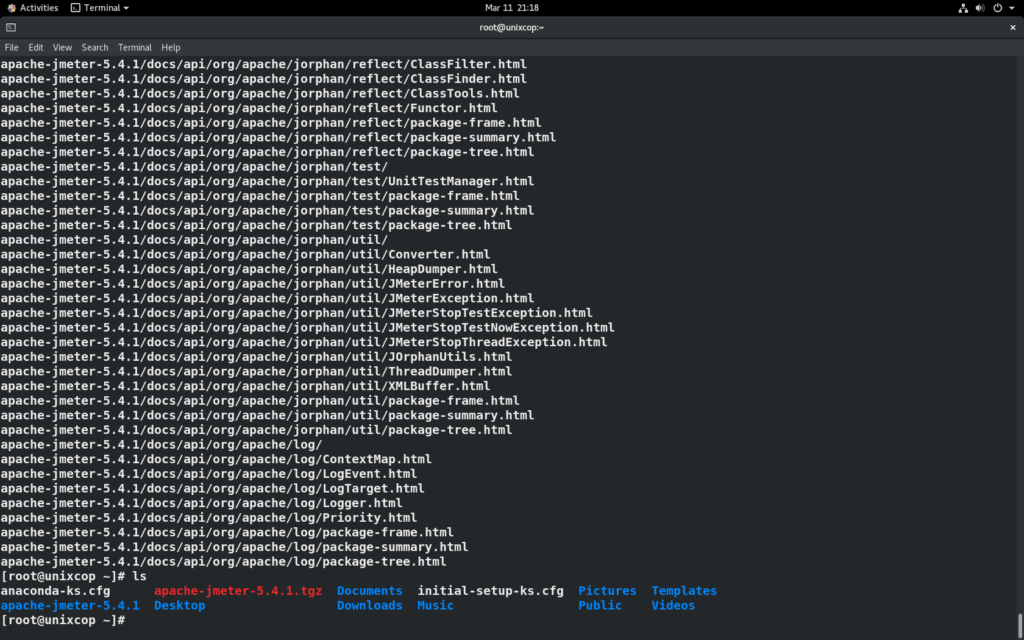Click the Pictures directory name
This screenshot has width=1024, height=640.
(x=607, y=590)
